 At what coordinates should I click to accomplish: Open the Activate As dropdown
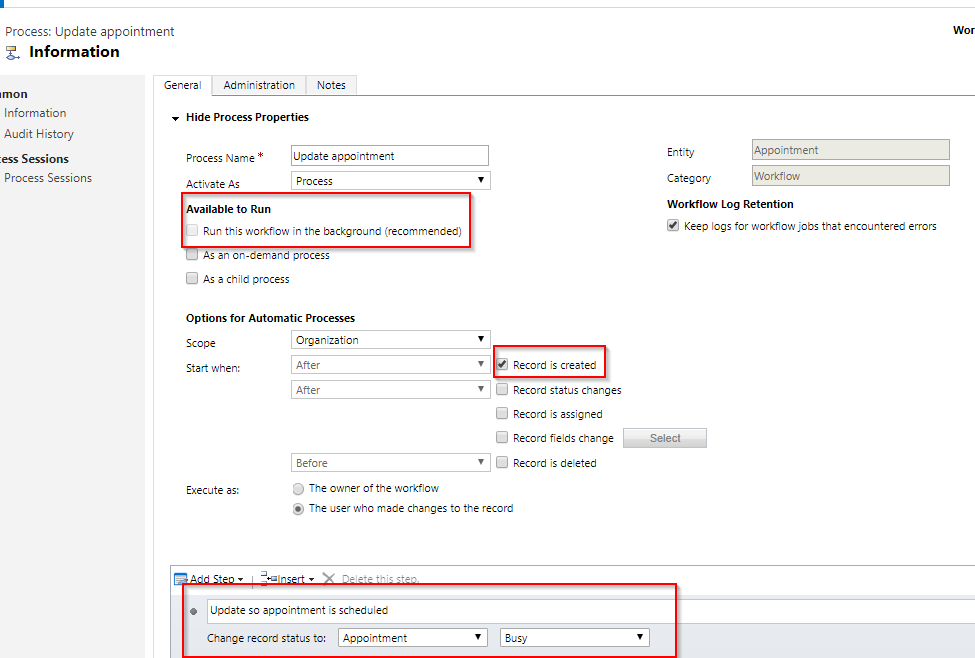click(390, 181)
